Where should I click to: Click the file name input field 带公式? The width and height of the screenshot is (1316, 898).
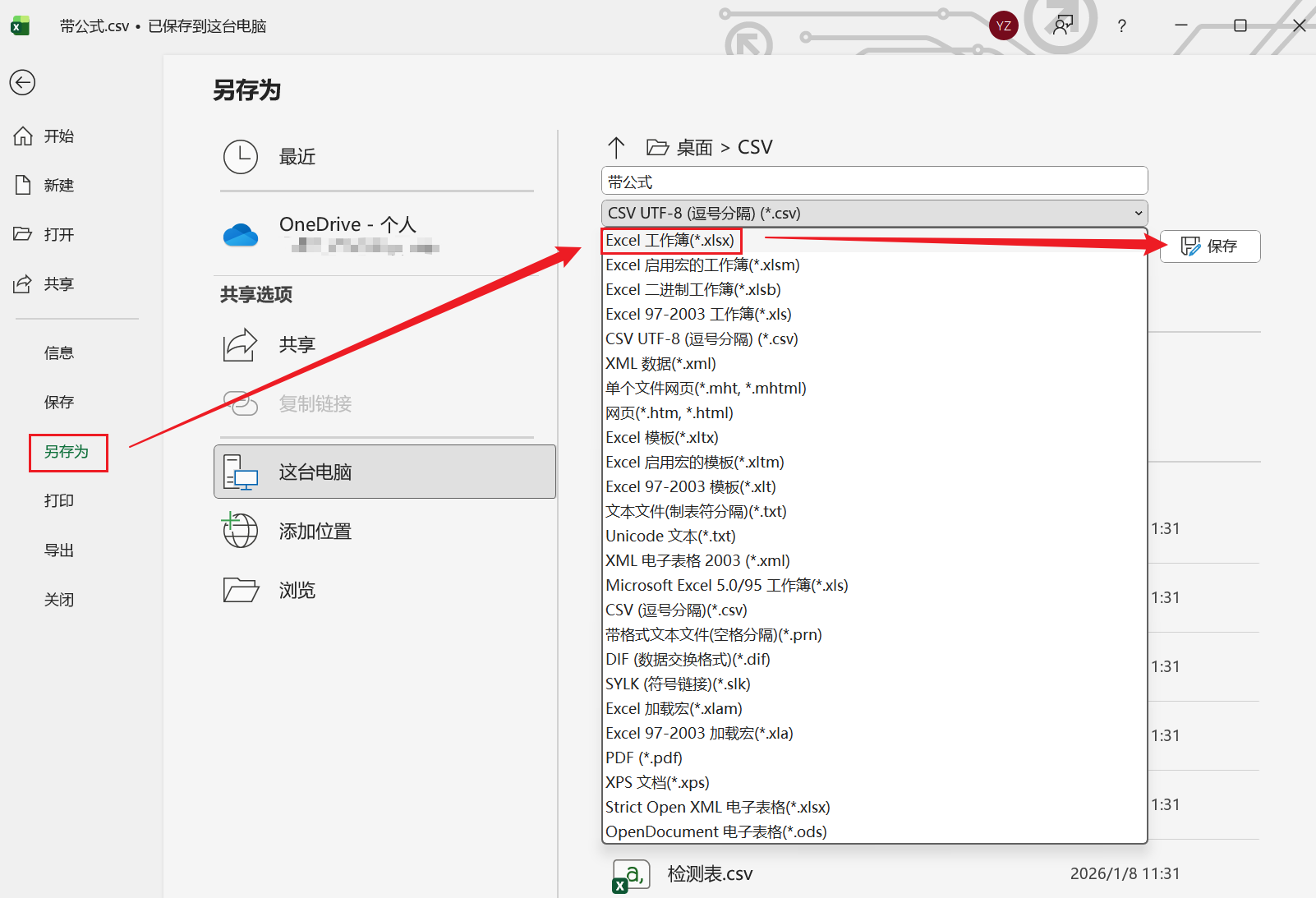pyautogui.click(x=873, y=180)
